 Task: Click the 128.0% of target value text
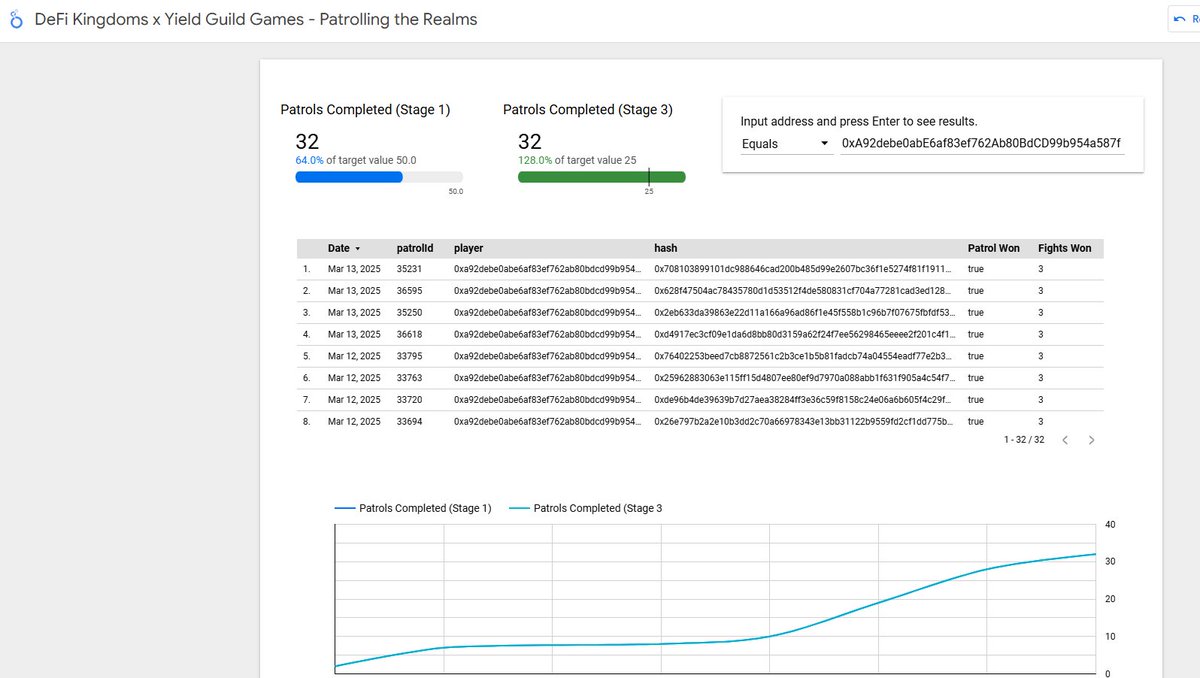[x=577, y=160]
